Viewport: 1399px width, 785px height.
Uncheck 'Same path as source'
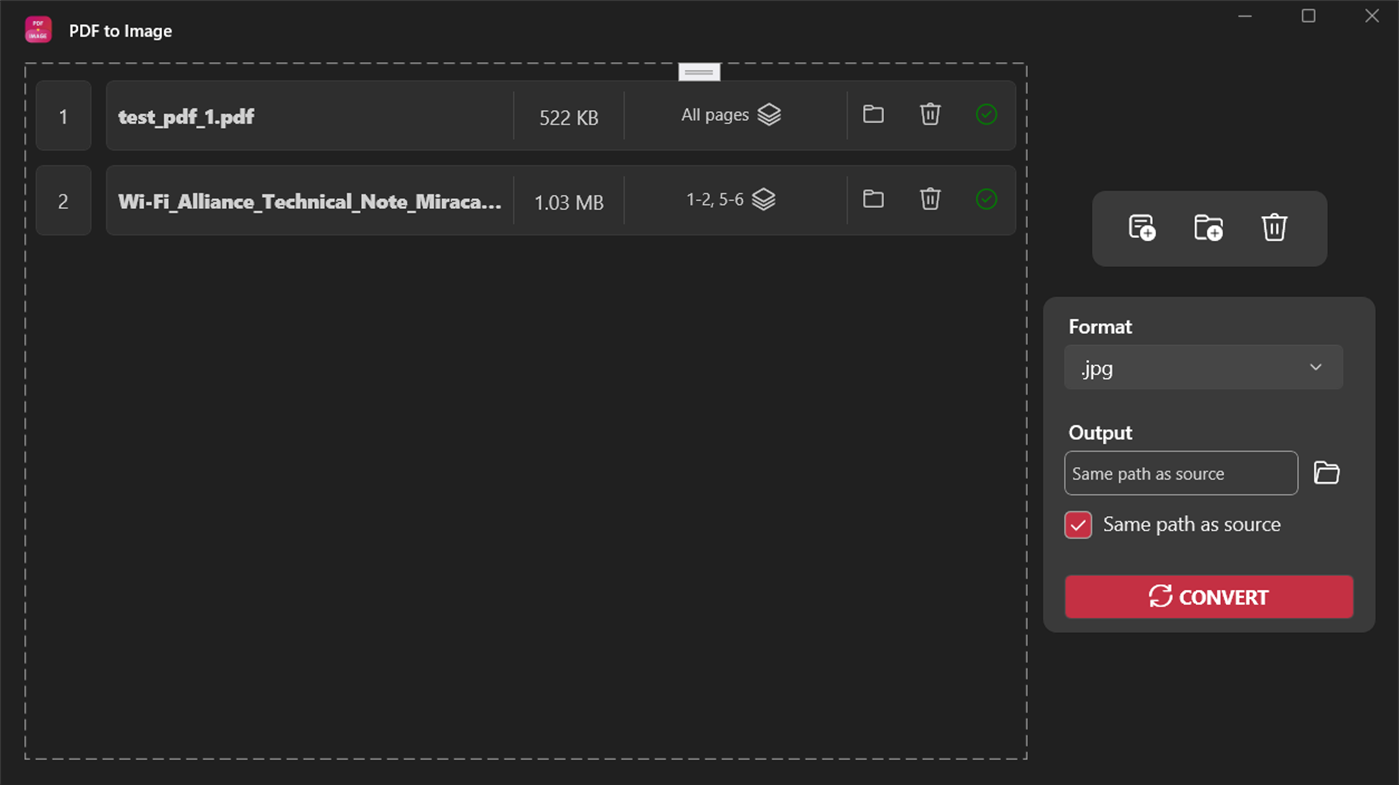(x=1077, y=524)
